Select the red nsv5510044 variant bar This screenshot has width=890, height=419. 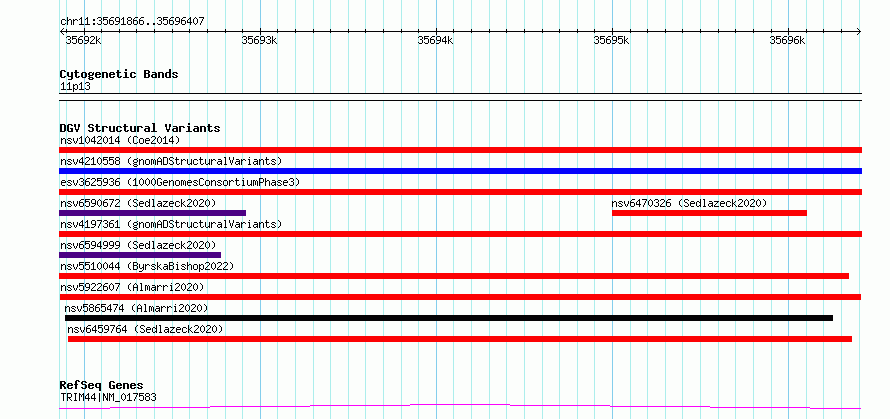point(454,276)
